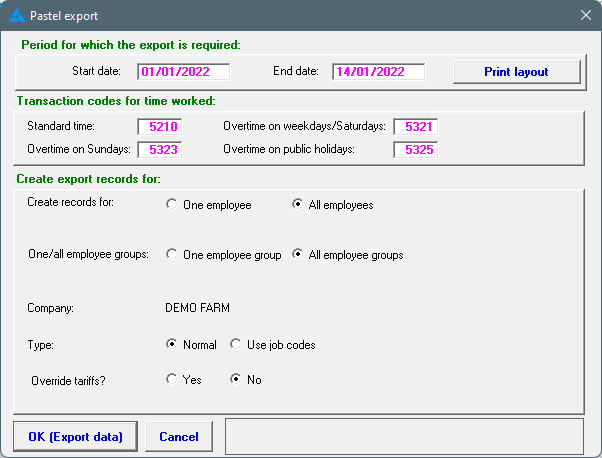Click the empty status box beside Cancel
This screenshot has width=602, height=458.
(x=404, y=437)
